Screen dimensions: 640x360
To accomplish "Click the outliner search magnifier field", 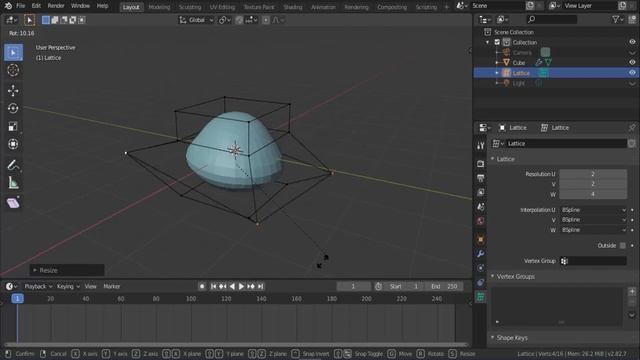I will pyautogui.click(x=552, y=19).
